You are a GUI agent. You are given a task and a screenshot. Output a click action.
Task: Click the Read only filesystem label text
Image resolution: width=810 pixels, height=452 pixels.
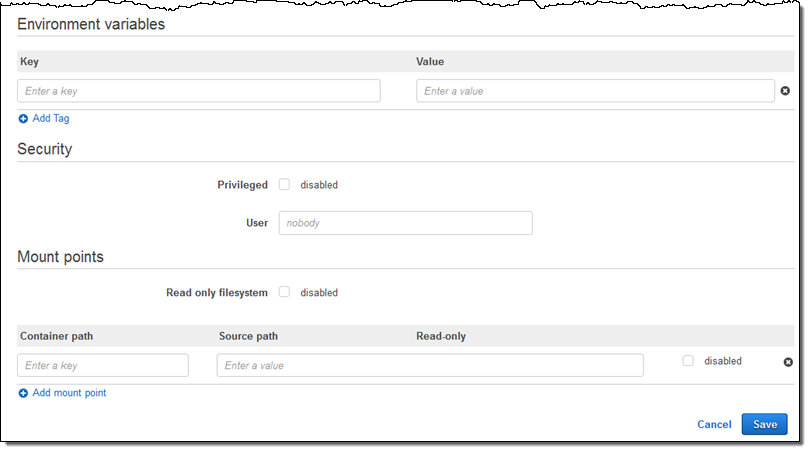[x=217, y=293]
